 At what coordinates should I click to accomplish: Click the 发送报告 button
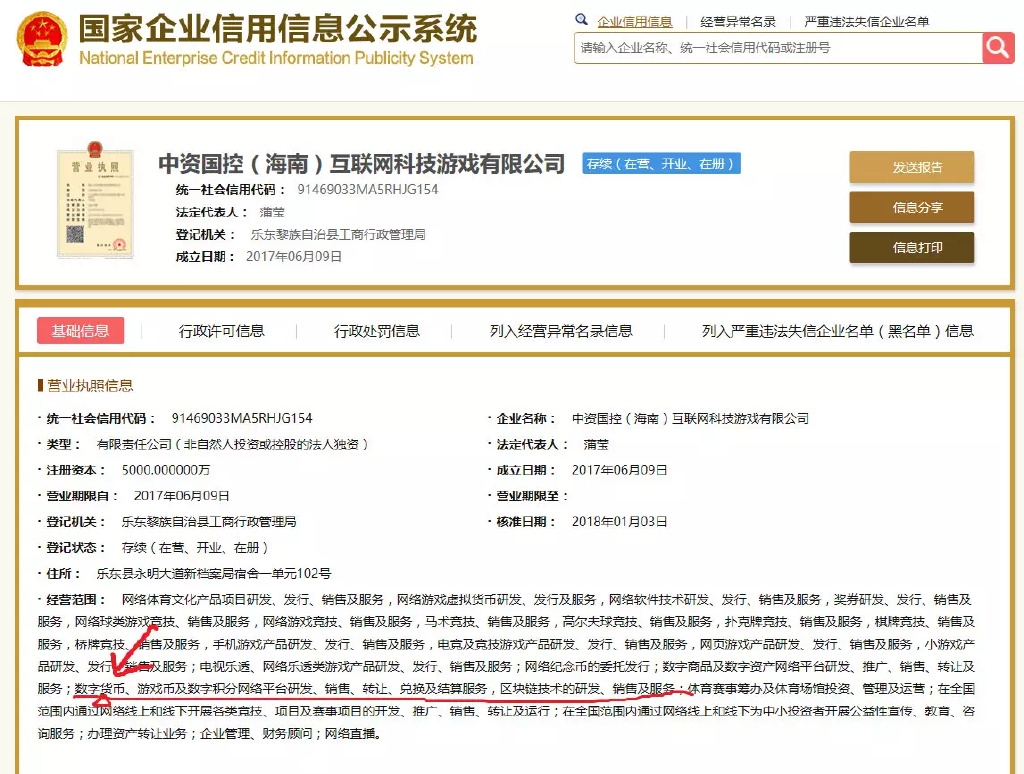(x=912, y=167)
